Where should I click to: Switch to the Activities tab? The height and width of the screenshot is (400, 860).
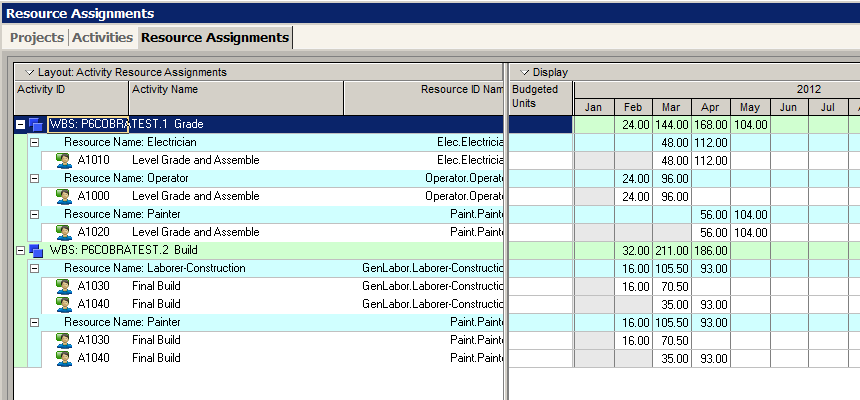tap(103, 37)
